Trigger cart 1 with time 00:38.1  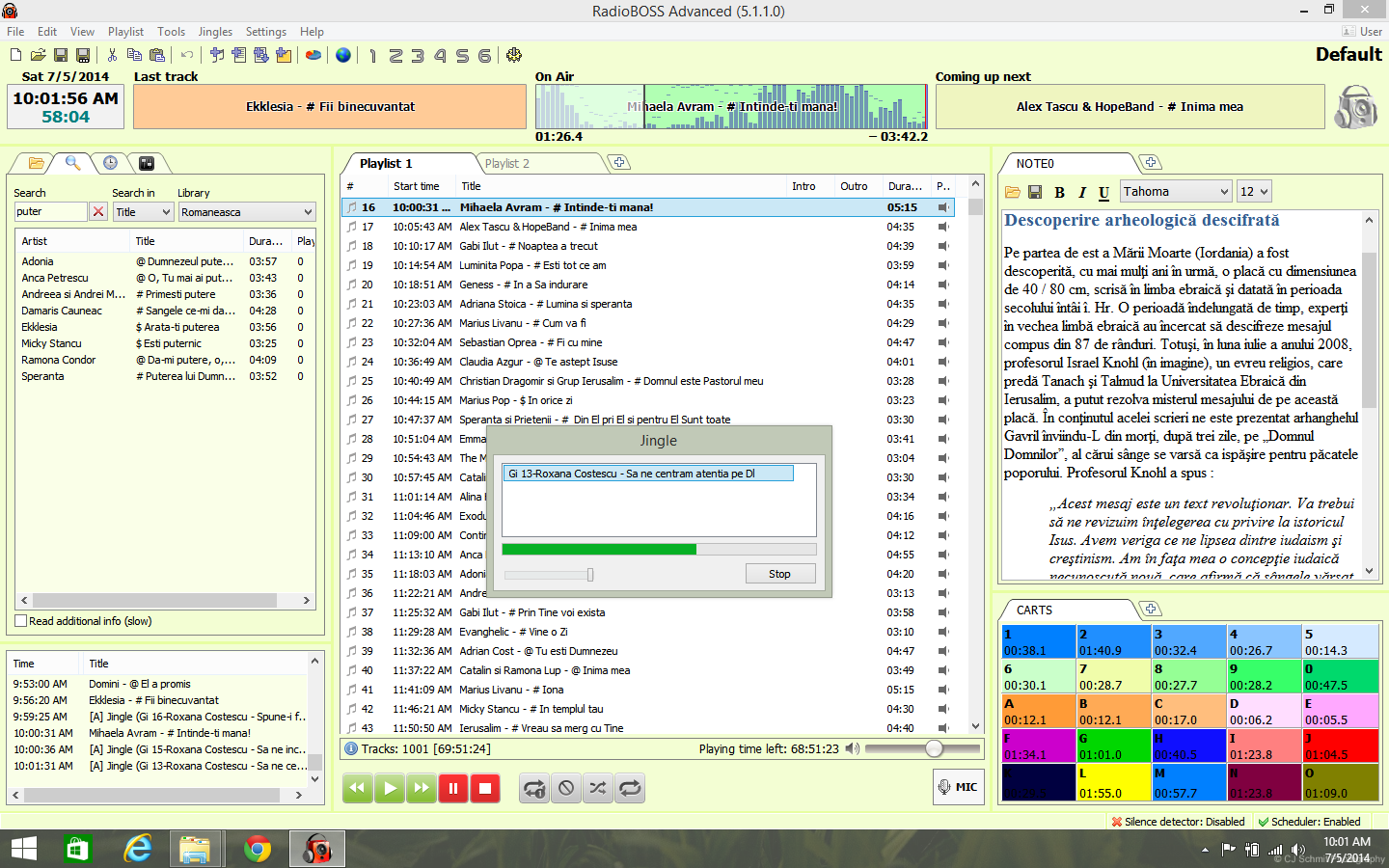tap(1039, 642)
